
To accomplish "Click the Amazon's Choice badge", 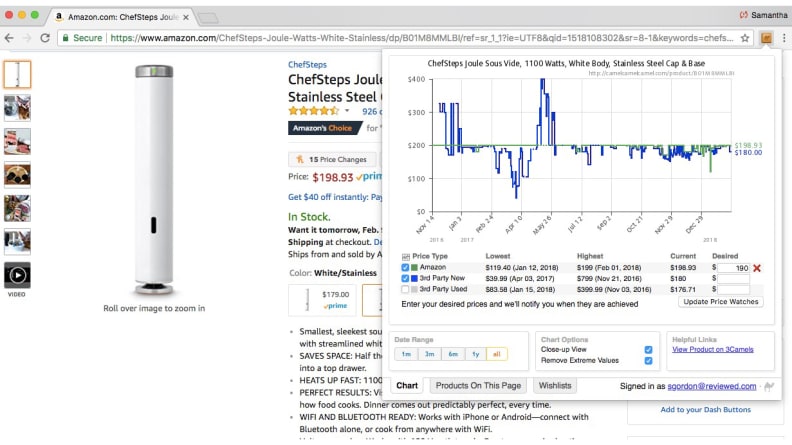I will click(324, 128).
